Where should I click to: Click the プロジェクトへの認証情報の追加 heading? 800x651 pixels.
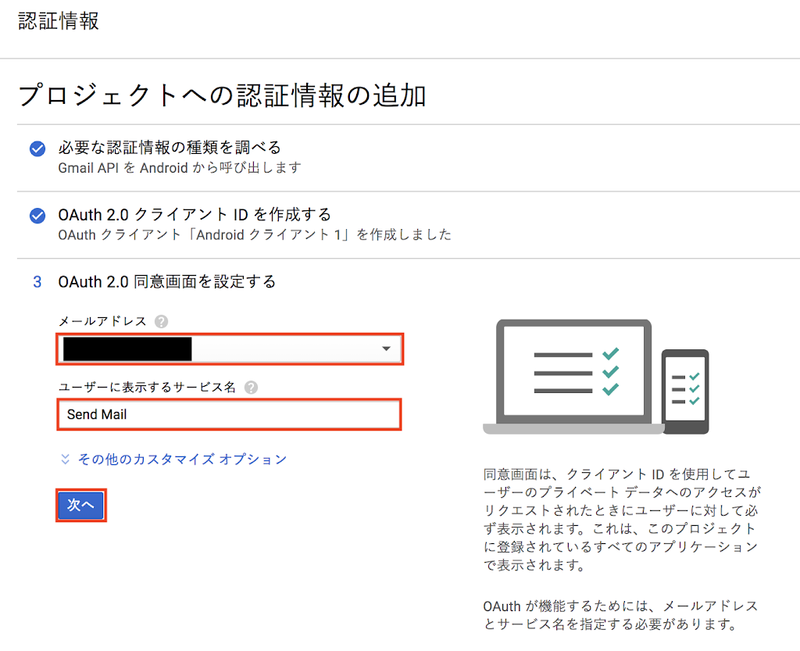tap(223, 96)
